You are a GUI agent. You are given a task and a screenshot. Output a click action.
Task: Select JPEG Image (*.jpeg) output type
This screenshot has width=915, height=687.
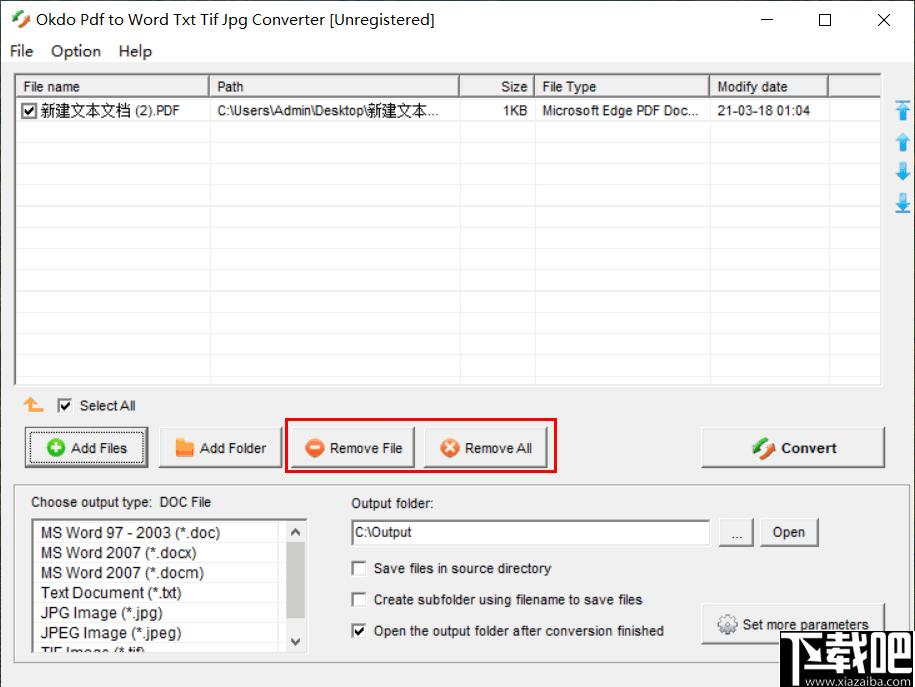(x=156, y=633)
